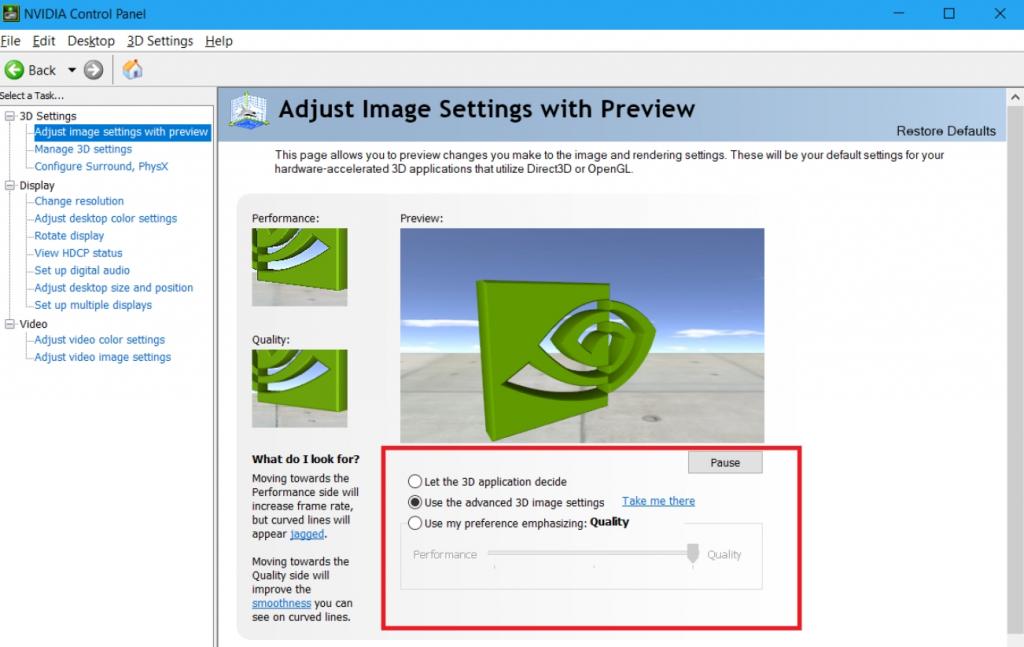Click the Performance sample thumbnail
Viewport: 1024px width, 647px height.
pos(300,267)
